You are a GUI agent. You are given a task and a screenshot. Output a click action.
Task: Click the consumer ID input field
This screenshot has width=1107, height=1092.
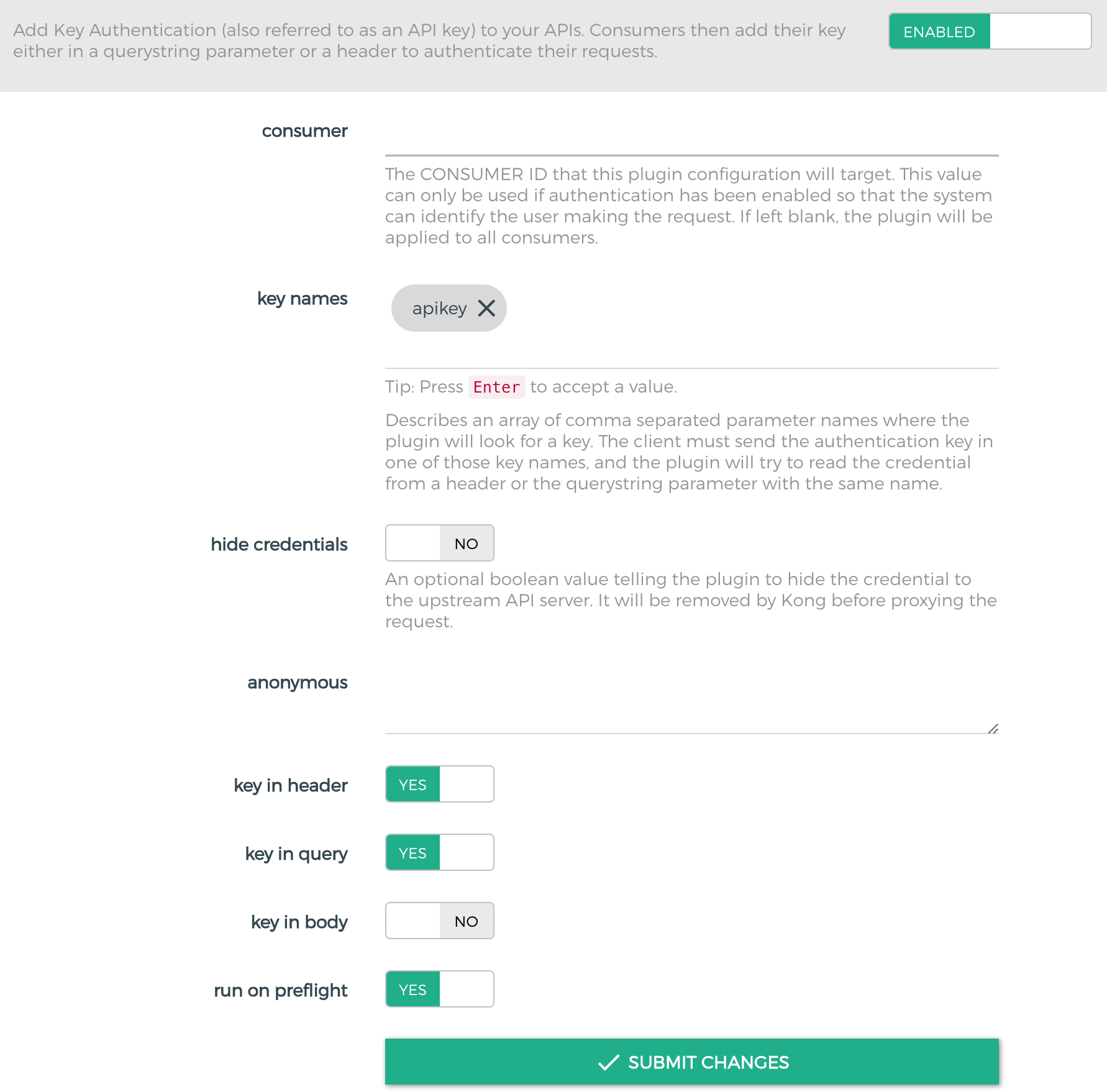[x=691, y=132]
